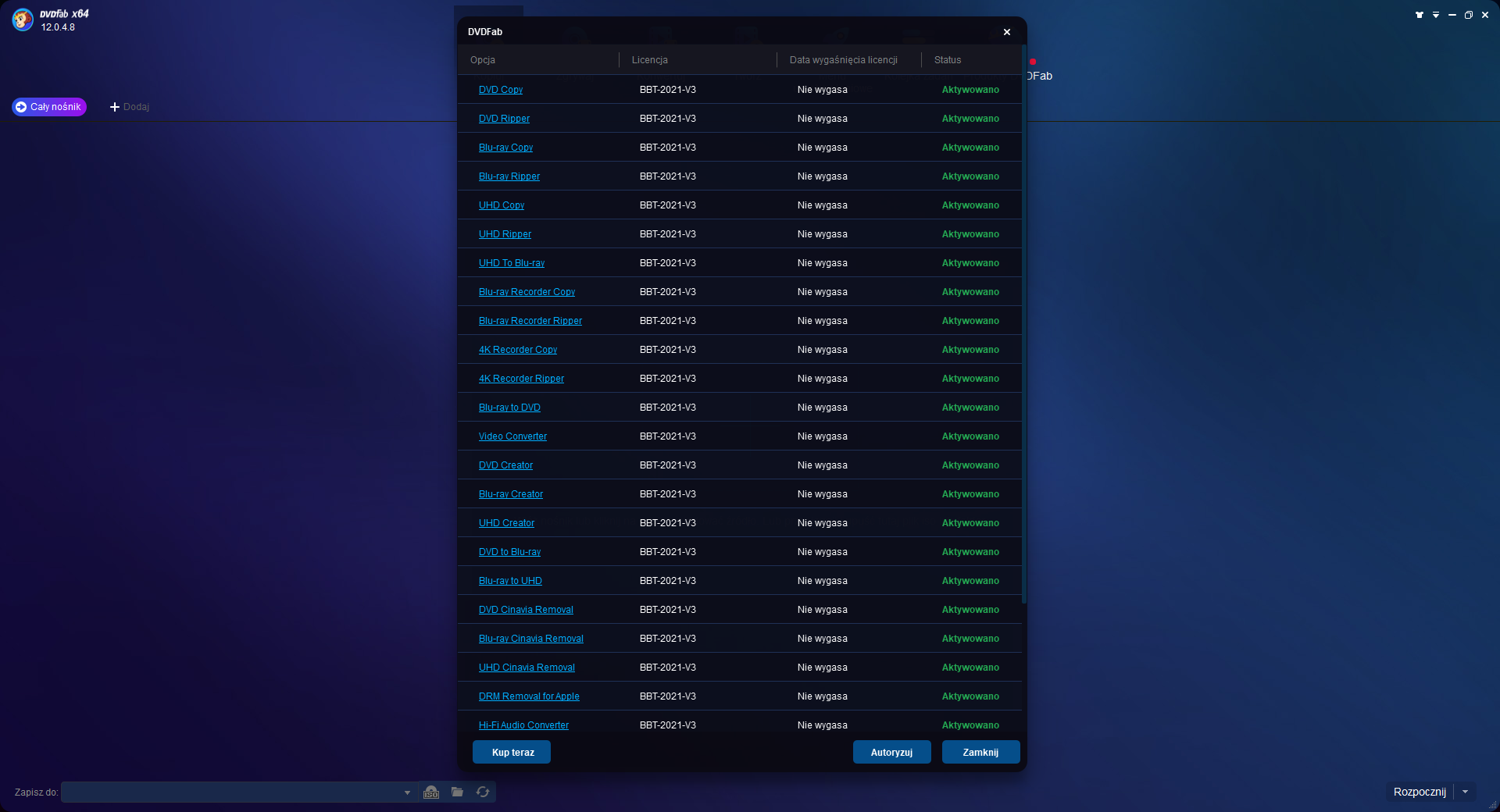Open the skin (t-shirt) icon in title bar
Viewport: 1500px width, 812px height.
1420,15
